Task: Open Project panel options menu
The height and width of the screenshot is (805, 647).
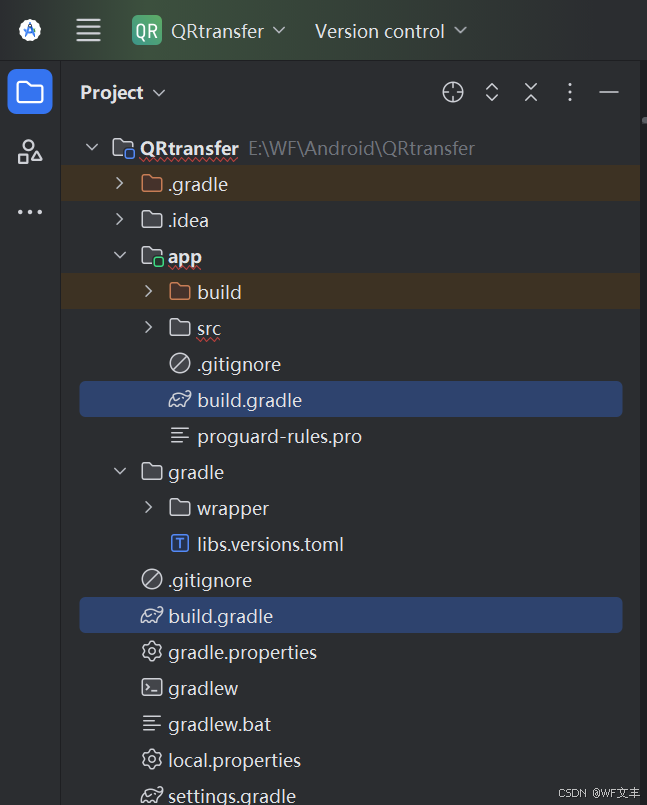Action: click(x=570, y=93)
